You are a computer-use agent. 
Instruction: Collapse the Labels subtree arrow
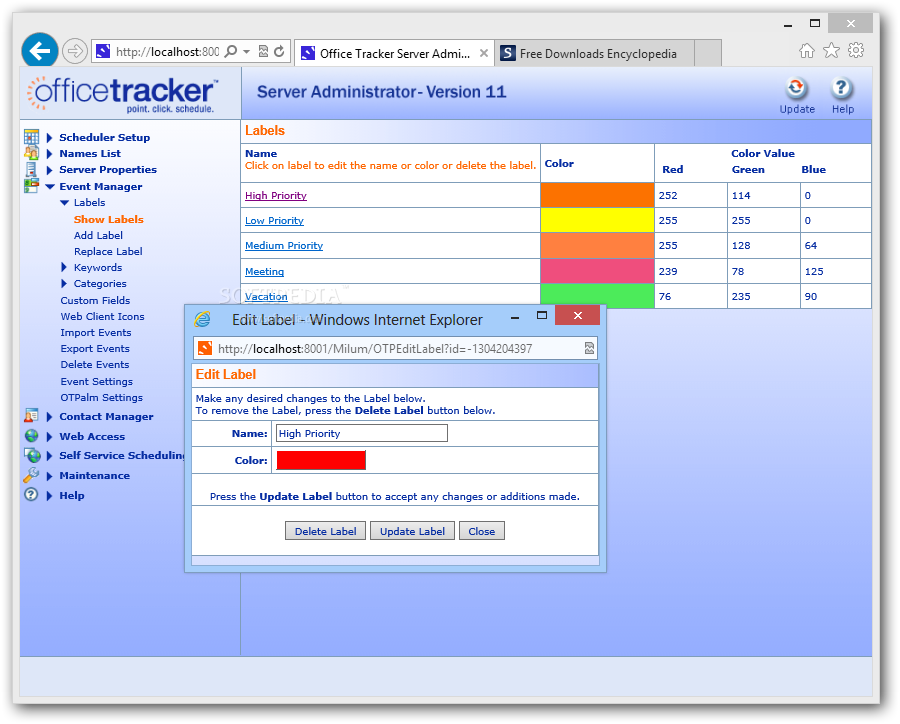(64, 202)
